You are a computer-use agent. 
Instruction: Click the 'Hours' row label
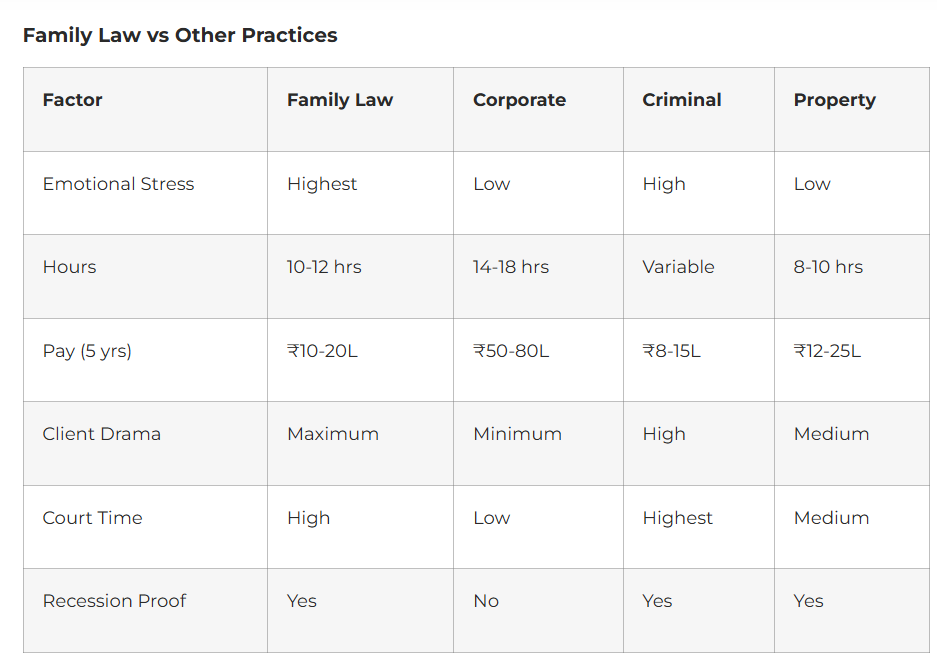click(69, 267)
